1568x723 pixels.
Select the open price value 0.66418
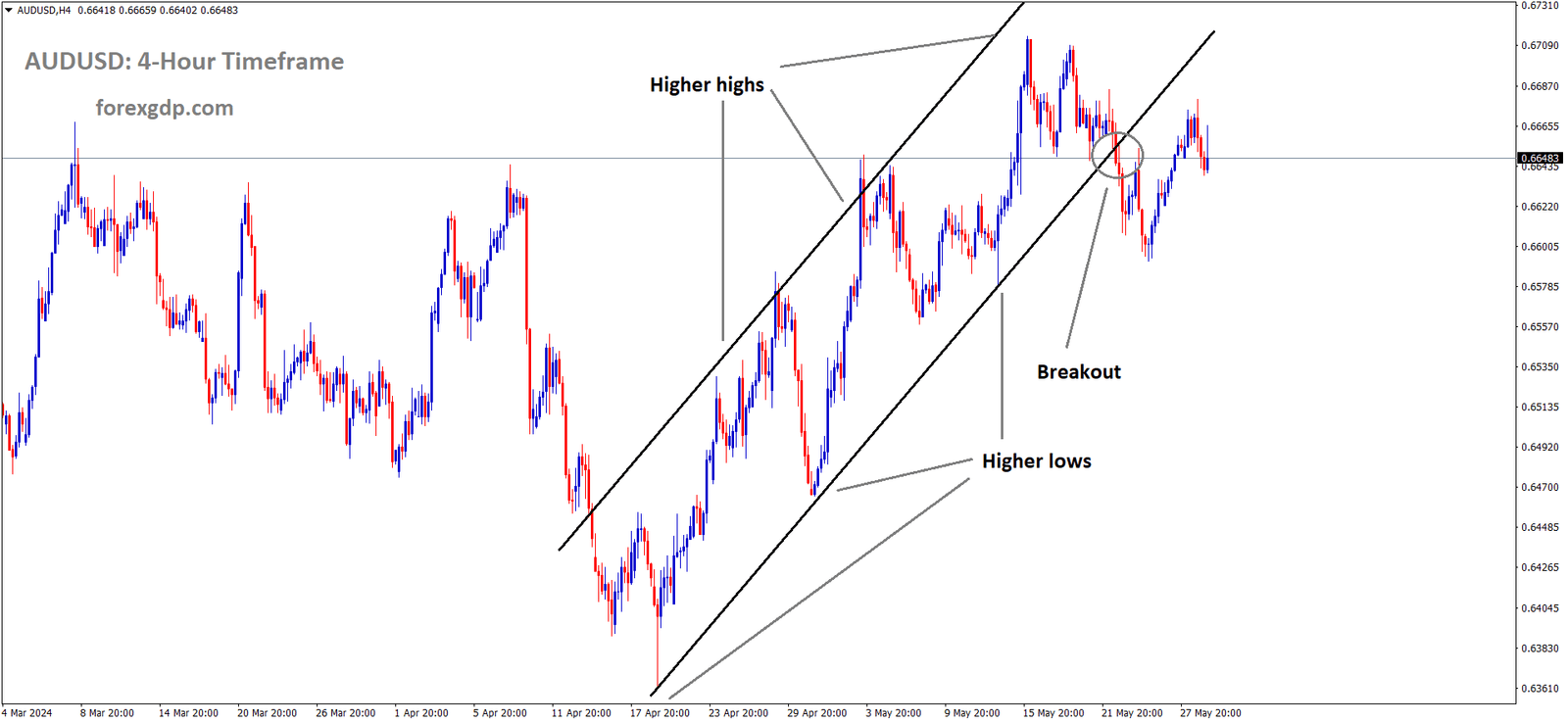(96, 11)
